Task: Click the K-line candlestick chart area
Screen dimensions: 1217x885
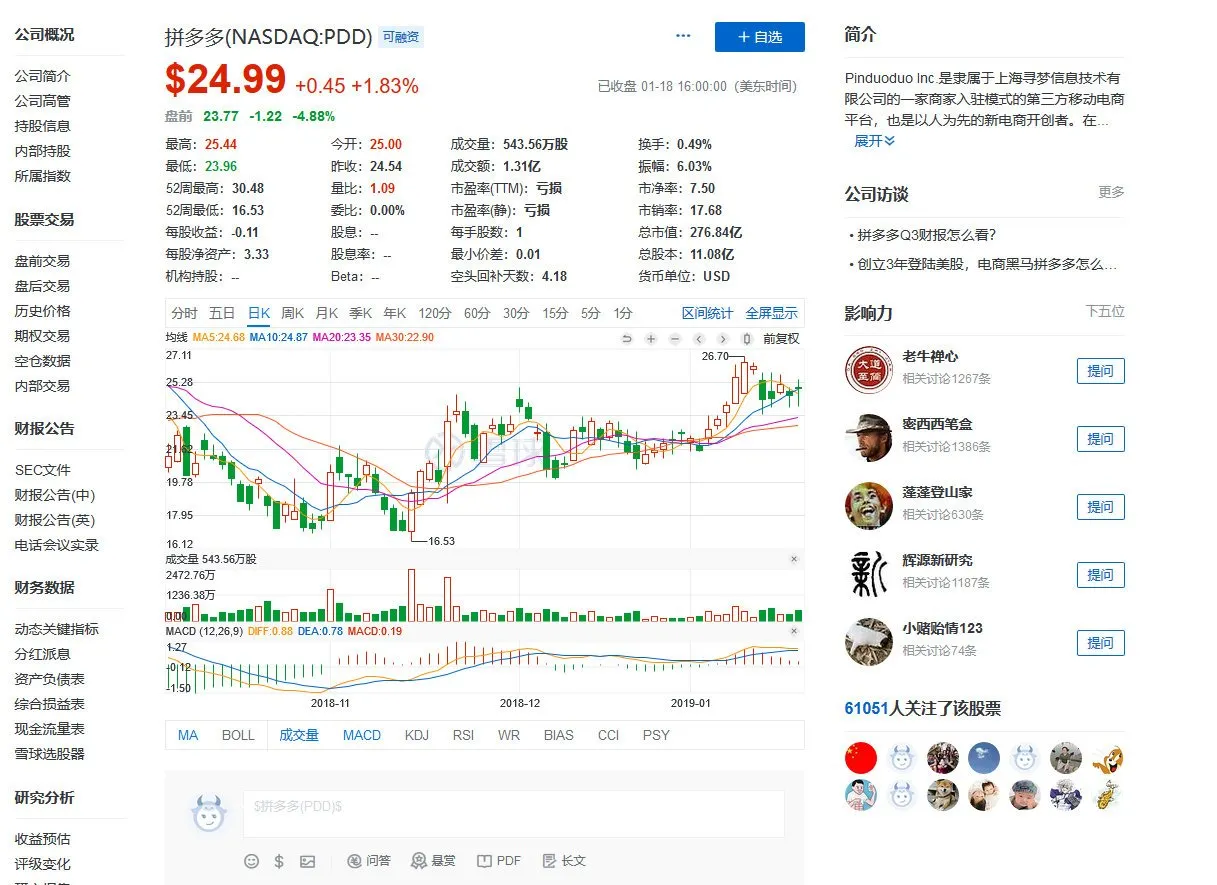Action: click(484, 448)
